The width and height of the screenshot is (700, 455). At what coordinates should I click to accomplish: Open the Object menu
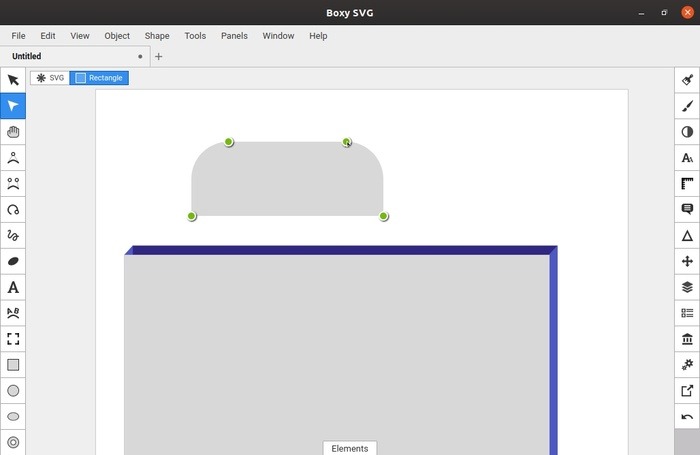click(117, 36)
